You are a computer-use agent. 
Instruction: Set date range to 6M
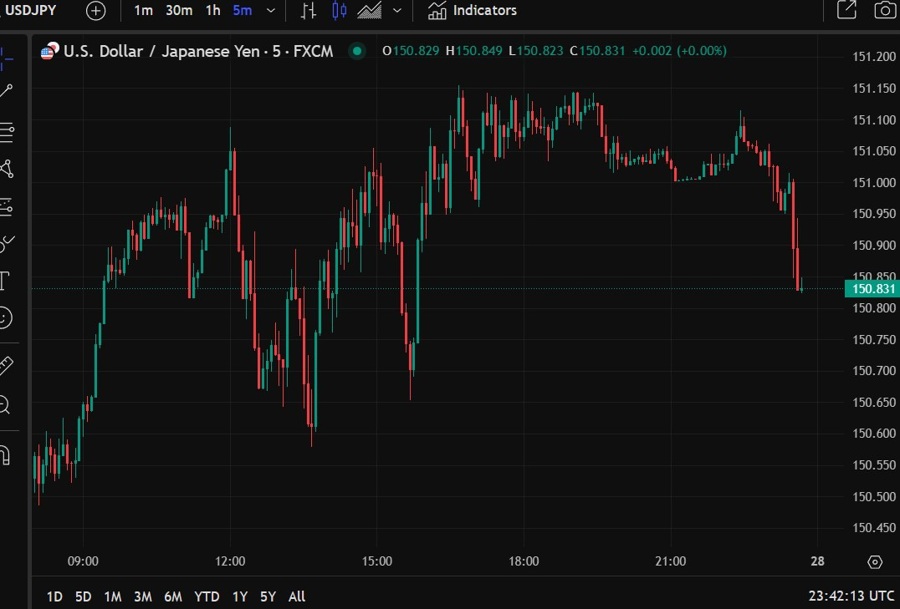click(173, 596)
